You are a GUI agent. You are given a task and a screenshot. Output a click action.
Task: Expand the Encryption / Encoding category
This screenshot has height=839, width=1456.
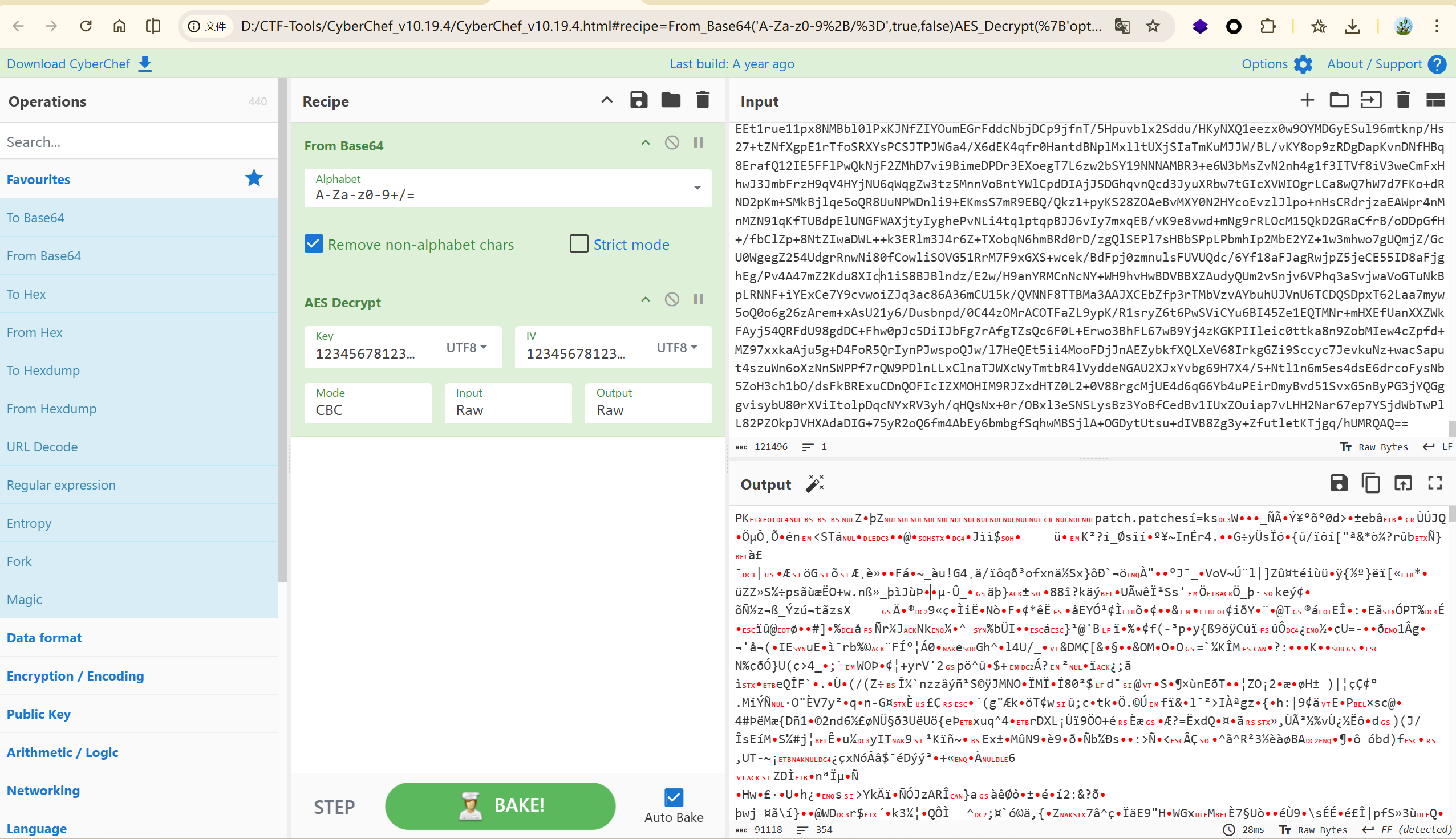tap(75, 675)
